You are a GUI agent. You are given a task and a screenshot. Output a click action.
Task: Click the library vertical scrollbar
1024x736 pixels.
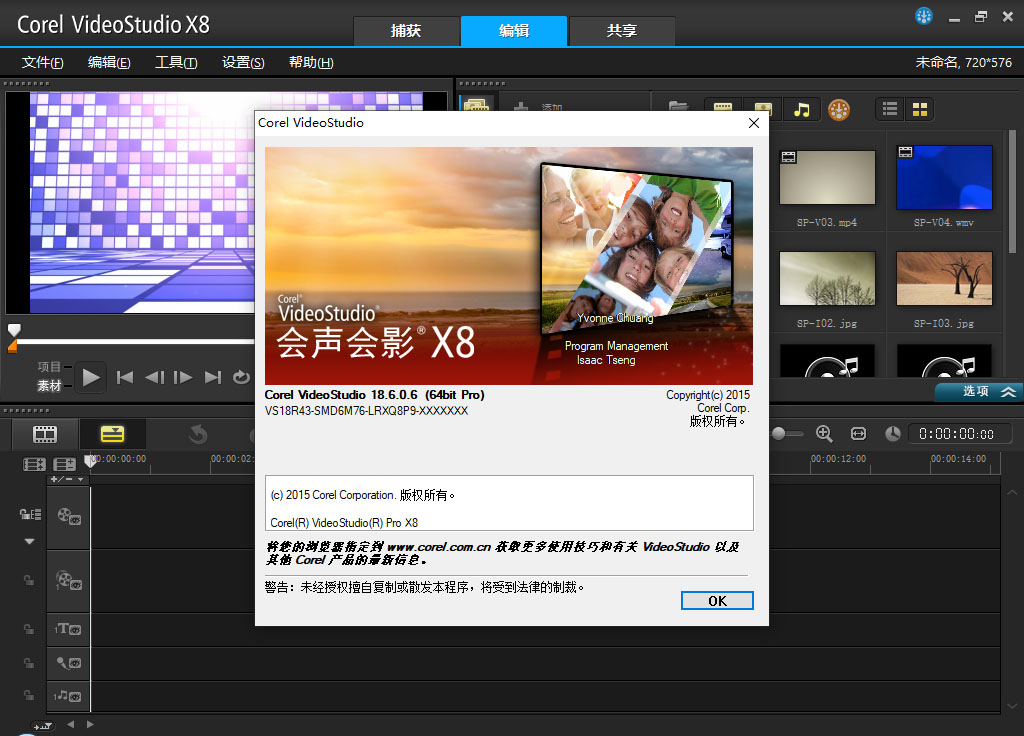pyautogui.click(x=1012, y=191)
